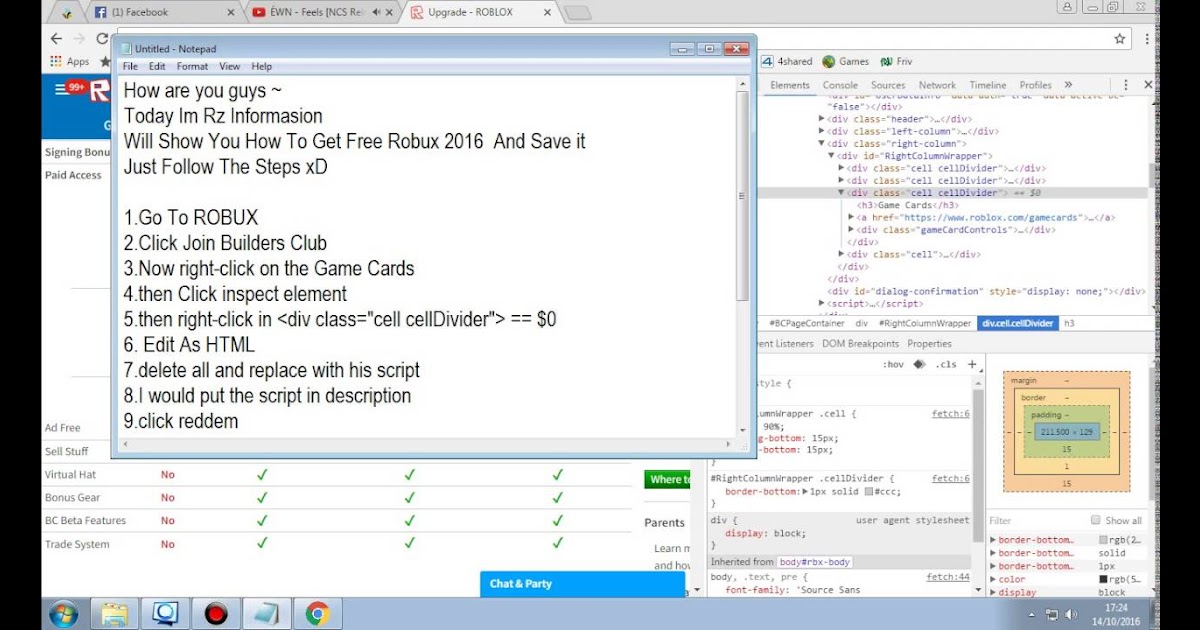Switch to the Facebook browser tab
The height and width of the screenshot is (630, 1200).
pos(167,12)
